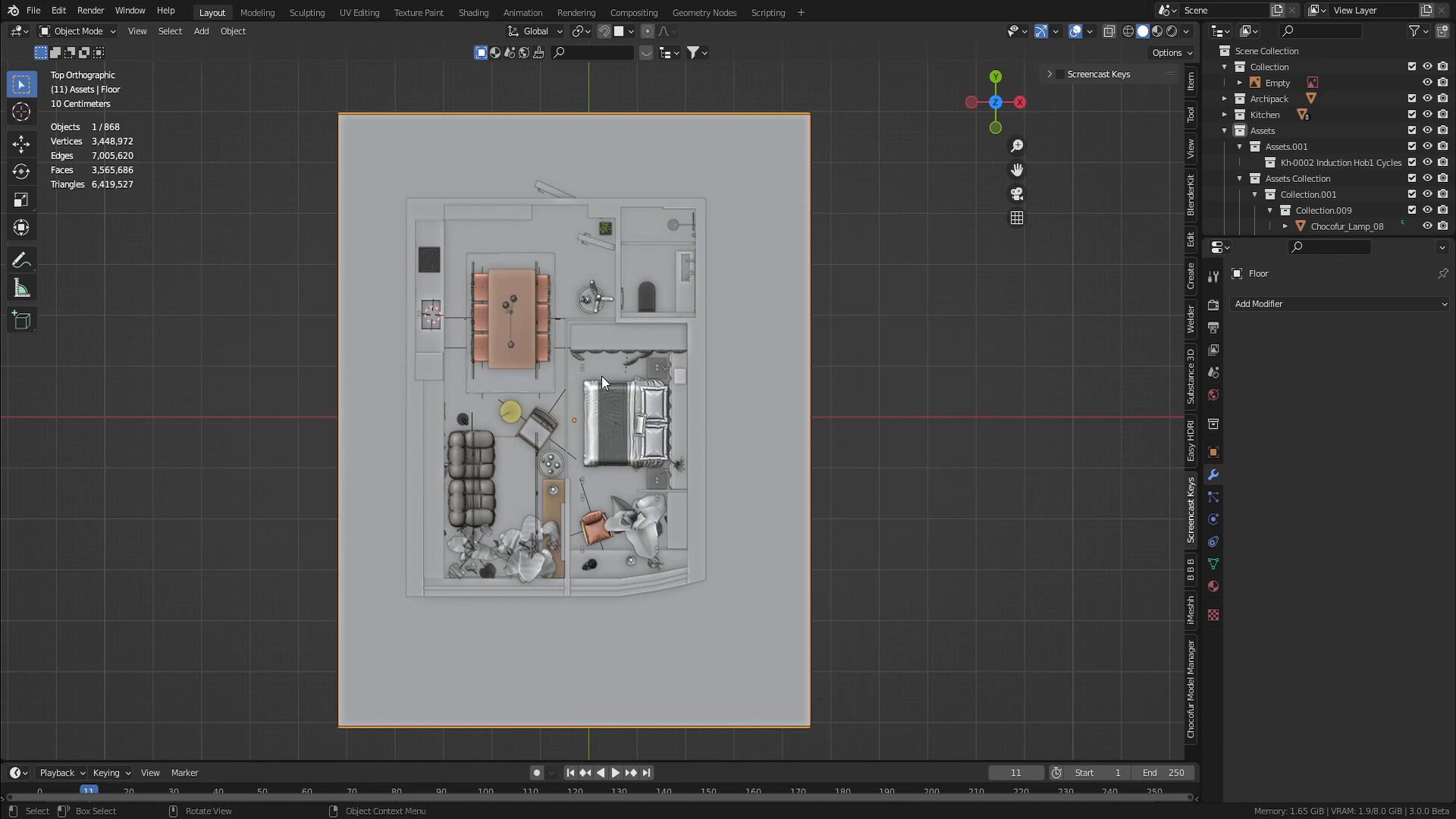The width and height of the screenshot is (1456, 819).
Task: Switch to the Shading workspace tab
Action: [x=473, y=12]
